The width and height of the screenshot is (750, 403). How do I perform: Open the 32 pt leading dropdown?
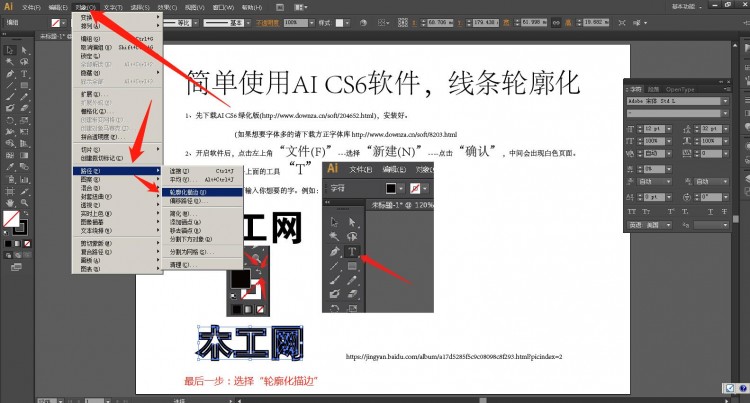(725, 129)
